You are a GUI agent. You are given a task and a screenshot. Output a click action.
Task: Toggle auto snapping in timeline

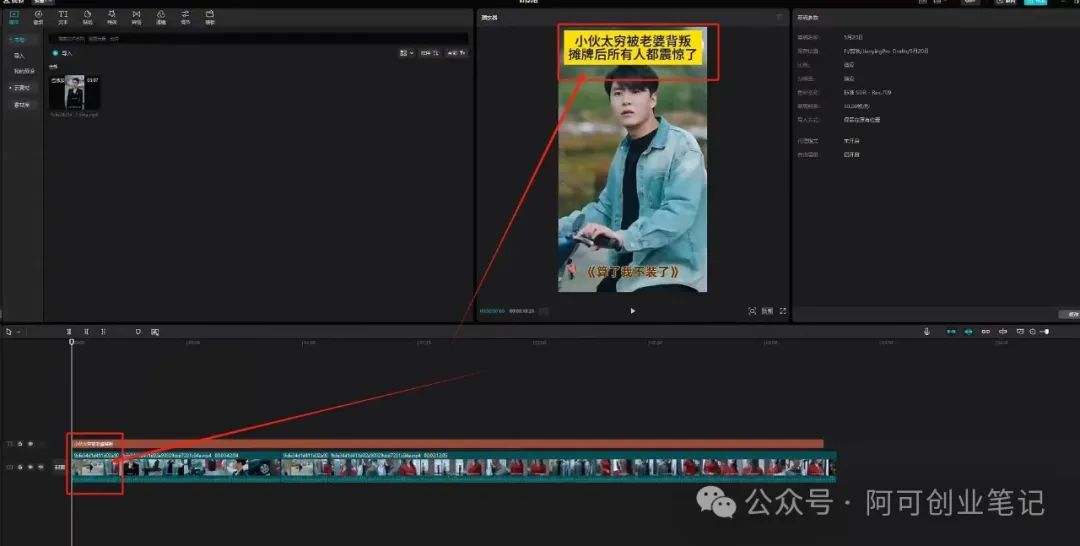coord(968,332)
